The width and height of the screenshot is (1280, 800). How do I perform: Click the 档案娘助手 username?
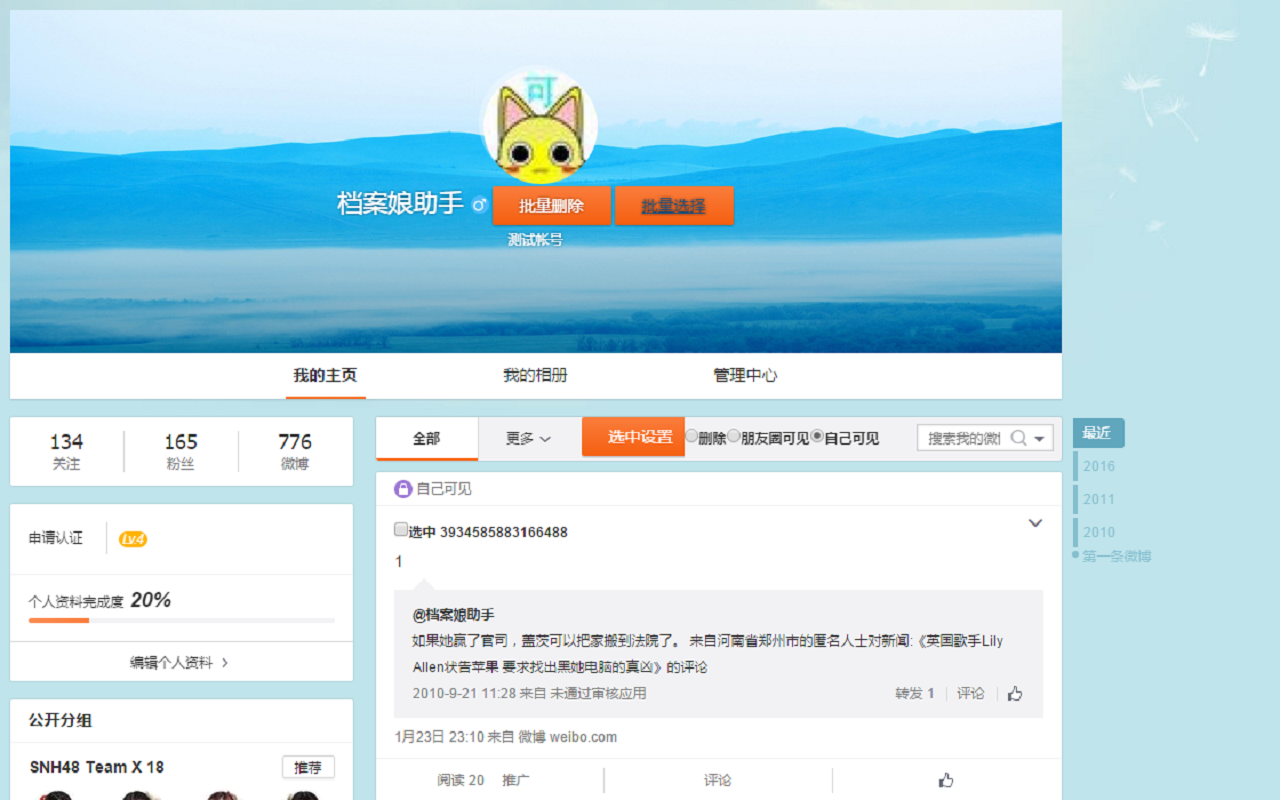click(401, 204)
